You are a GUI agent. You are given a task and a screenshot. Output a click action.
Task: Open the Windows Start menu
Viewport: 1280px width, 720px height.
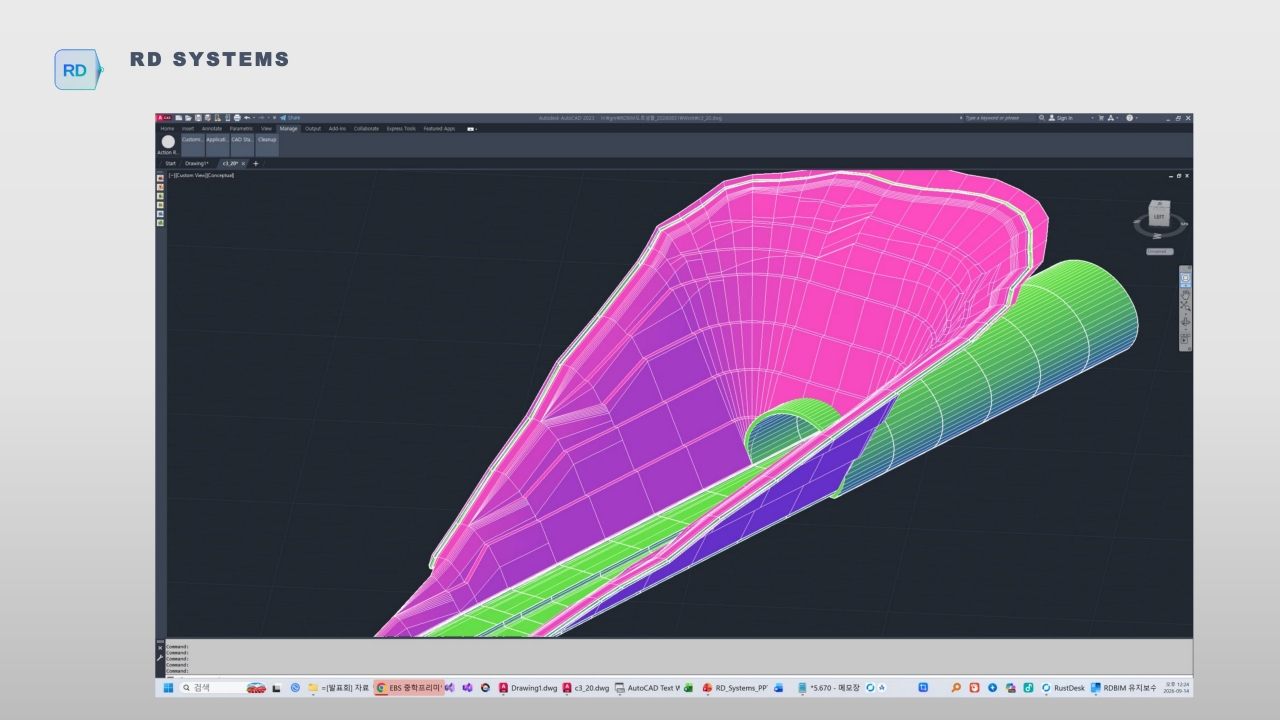point(168,688)
